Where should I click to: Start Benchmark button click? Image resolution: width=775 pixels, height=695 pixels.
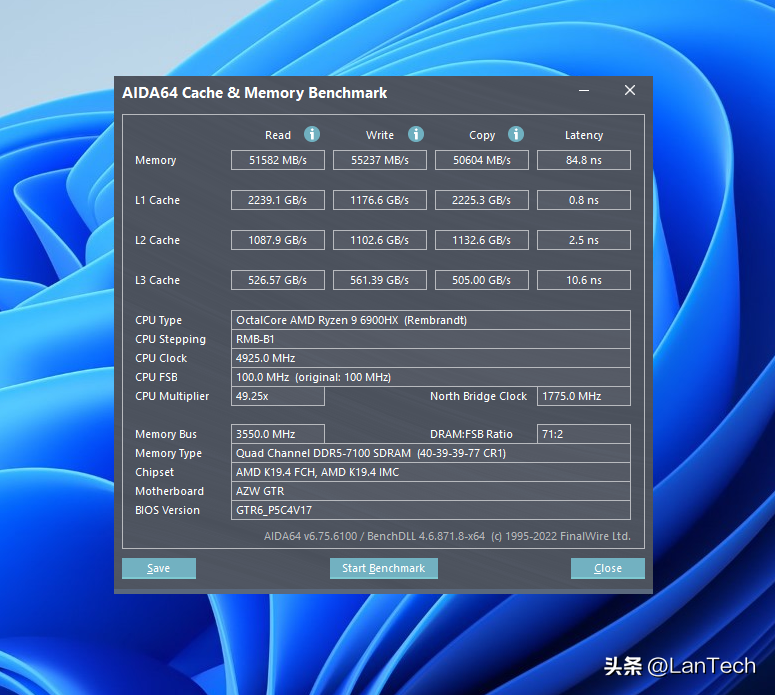pyautogui.click(x=384, y=568)
